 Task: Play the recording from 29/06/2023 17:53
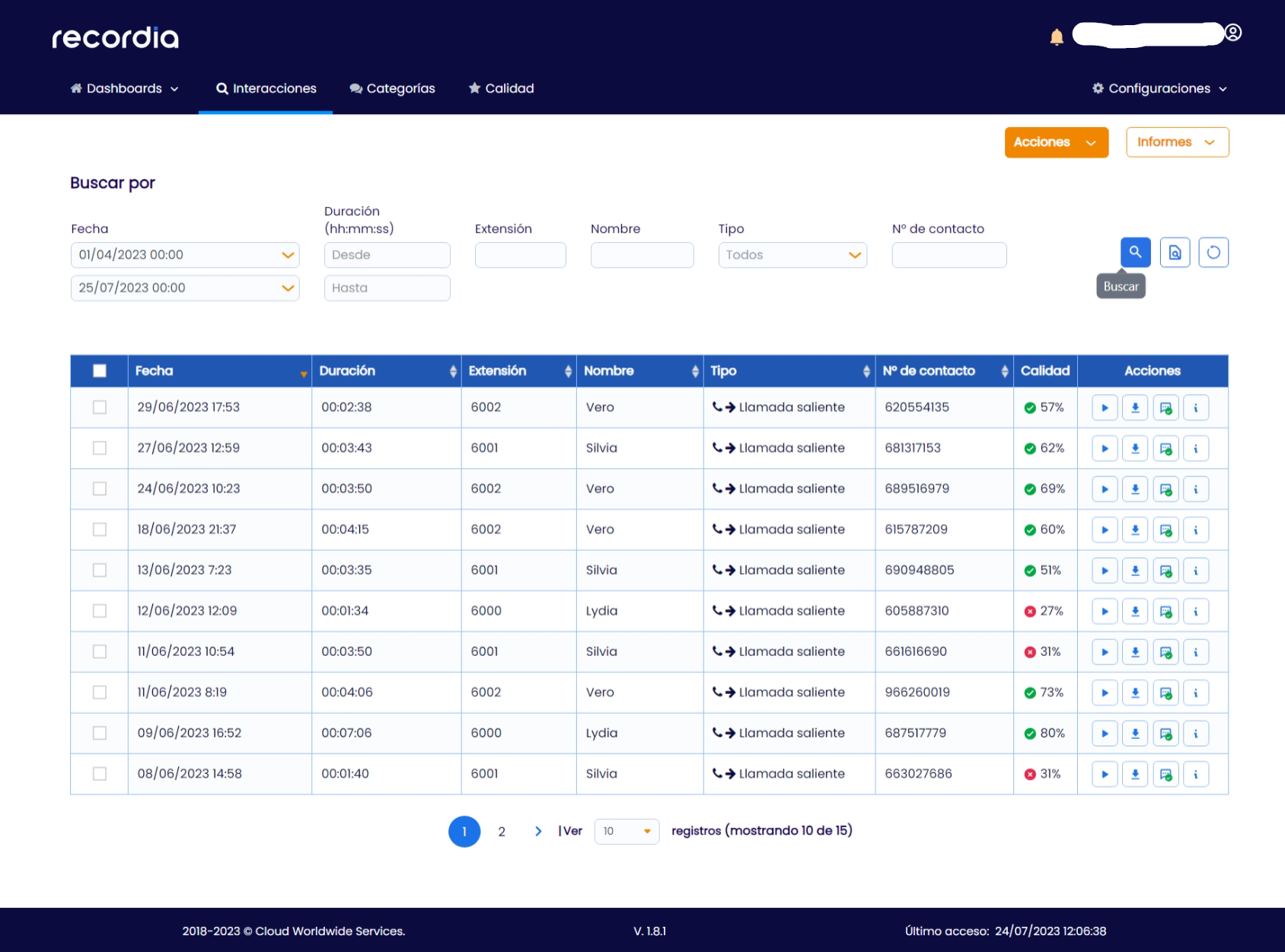click(1104, 408)
